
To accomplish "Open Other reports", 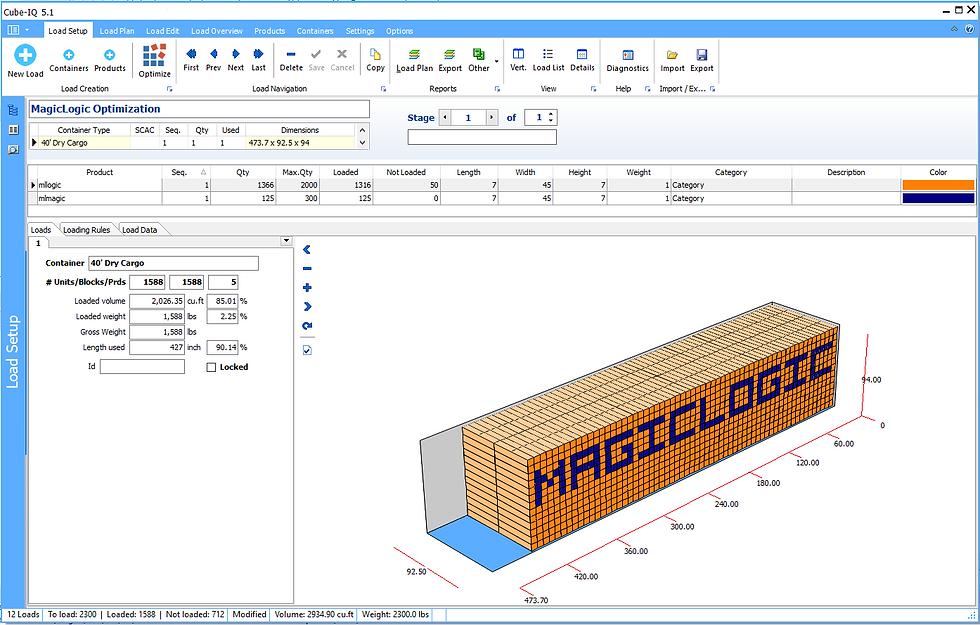I will (479, 61).
